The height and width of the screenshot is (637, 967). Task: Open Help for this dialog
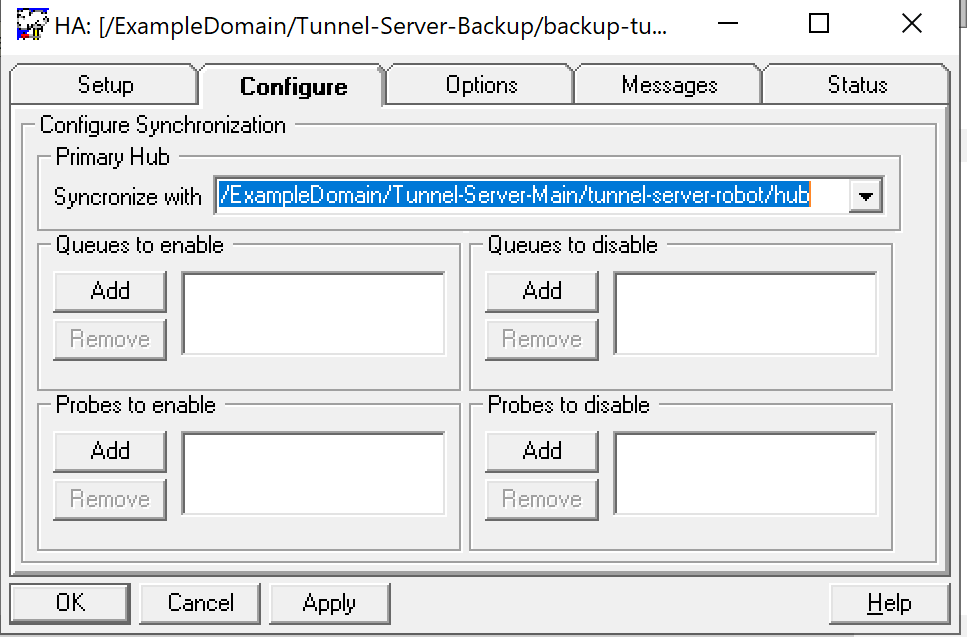(x=889, y=603)
